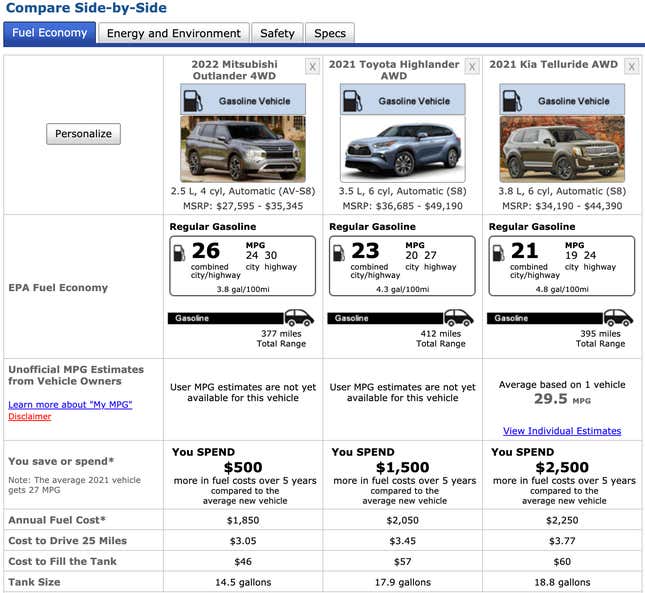Click the 17.9 gallons tank size
This screenshot has height=593, width=645.
click(403, 582)
